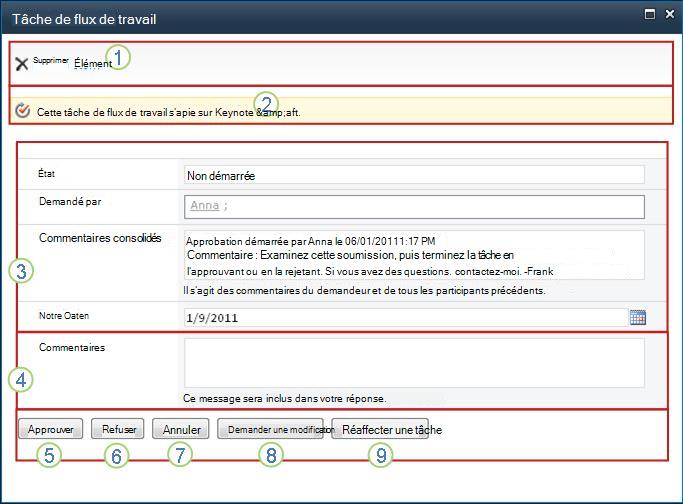Click the 'État' field label
This screenshot has height=504, width=683.
pyautogui.click(x=47, y=173)
